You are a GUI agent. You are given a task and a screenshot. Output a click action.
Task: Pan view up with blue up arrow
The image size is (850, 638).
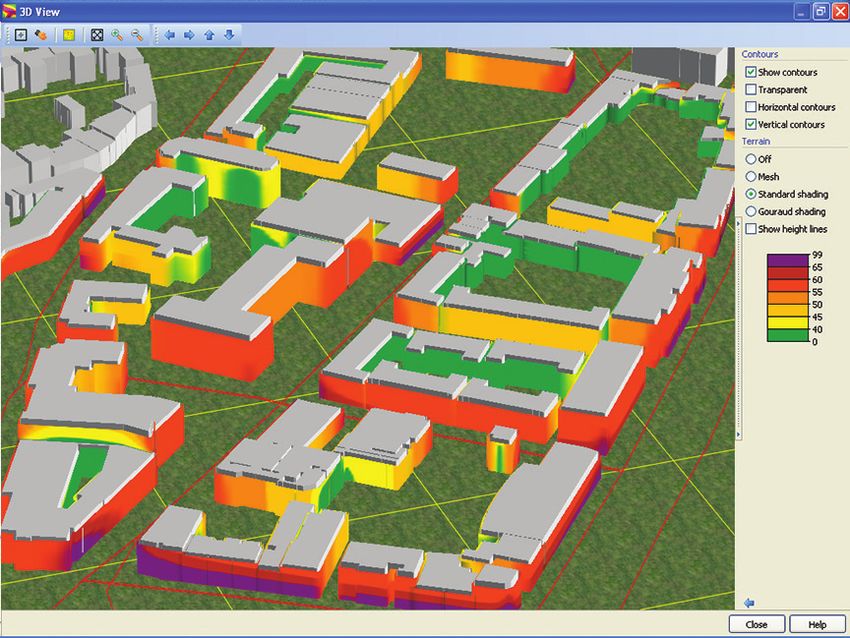209,35
